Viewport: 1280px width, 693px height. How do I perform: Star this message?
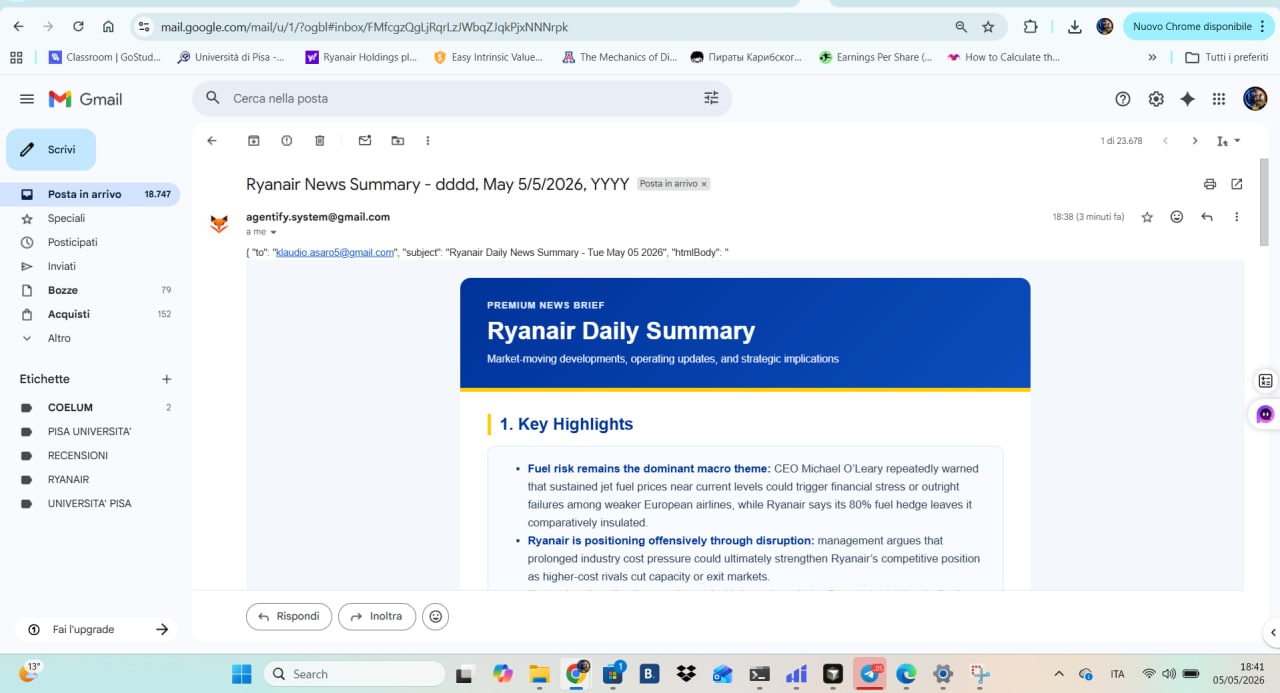1147,217
